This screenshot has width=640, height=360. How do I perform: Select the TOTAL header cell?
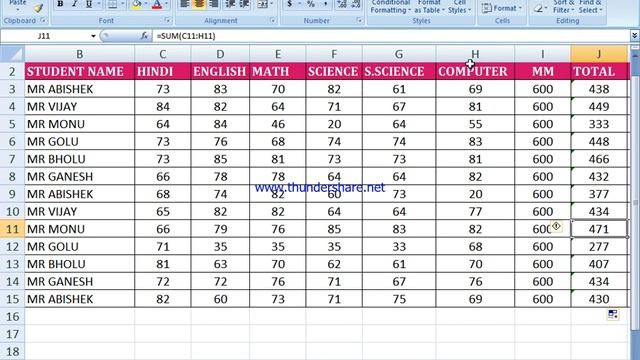coord(599,71)
